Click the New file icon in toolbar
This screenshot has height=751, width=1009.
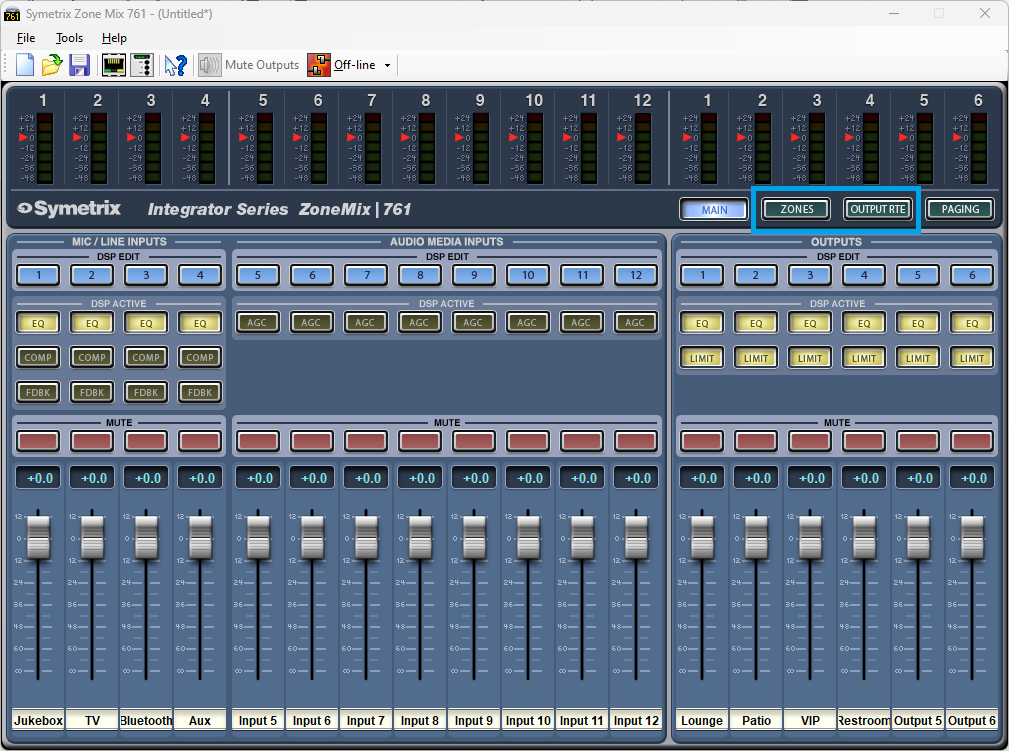point(25,65)
